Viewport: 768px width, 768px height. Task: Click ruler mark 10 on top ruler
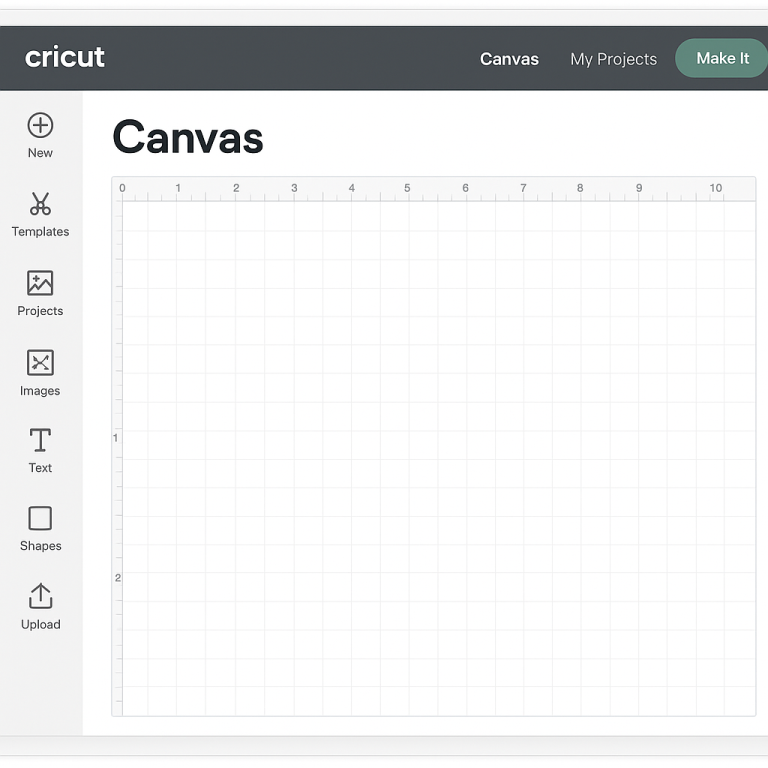click(716, 188)
